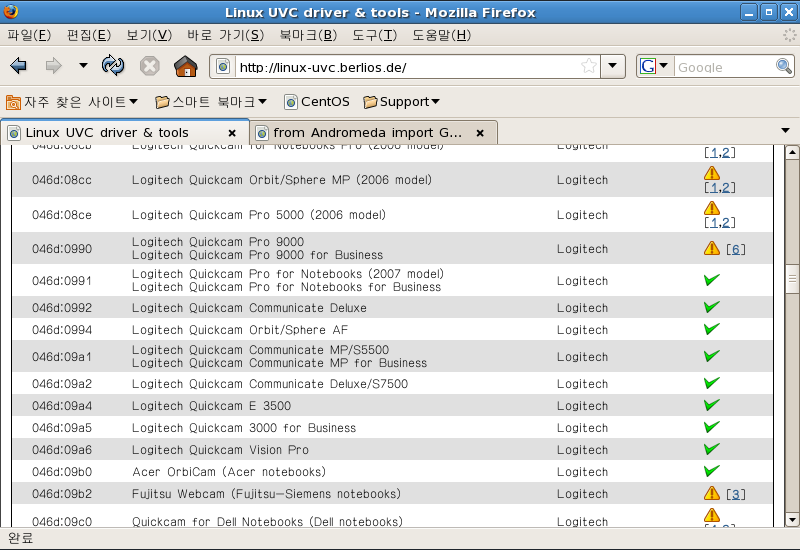Click green check for Quickcam Communicate Deluxe
This screenshot has height=550, width=800.
tap(712, 307)
